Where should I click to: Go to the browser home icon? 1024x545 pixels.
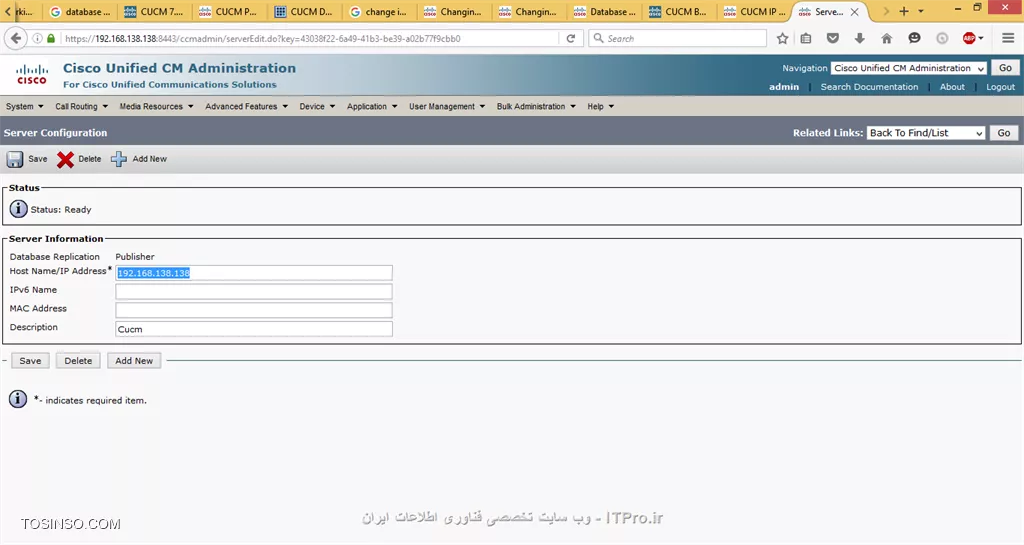click(886, 39)
